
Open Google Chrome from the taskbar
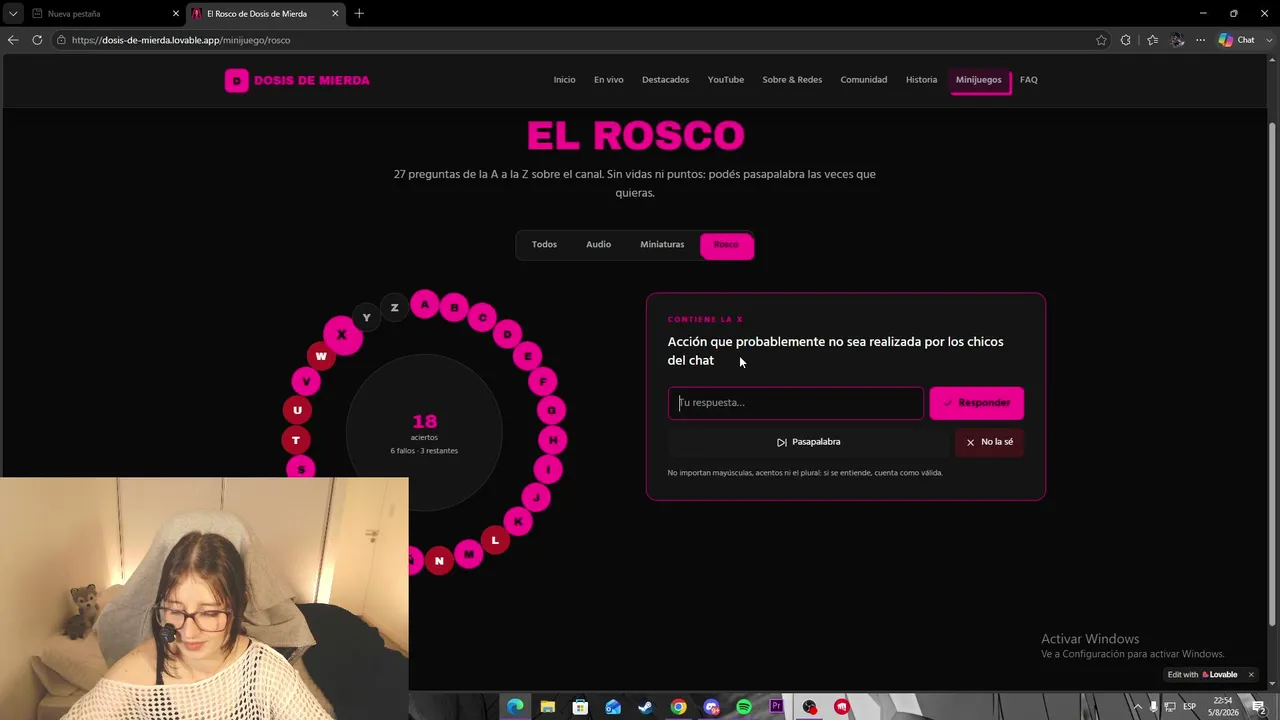[x=679, y=707]
